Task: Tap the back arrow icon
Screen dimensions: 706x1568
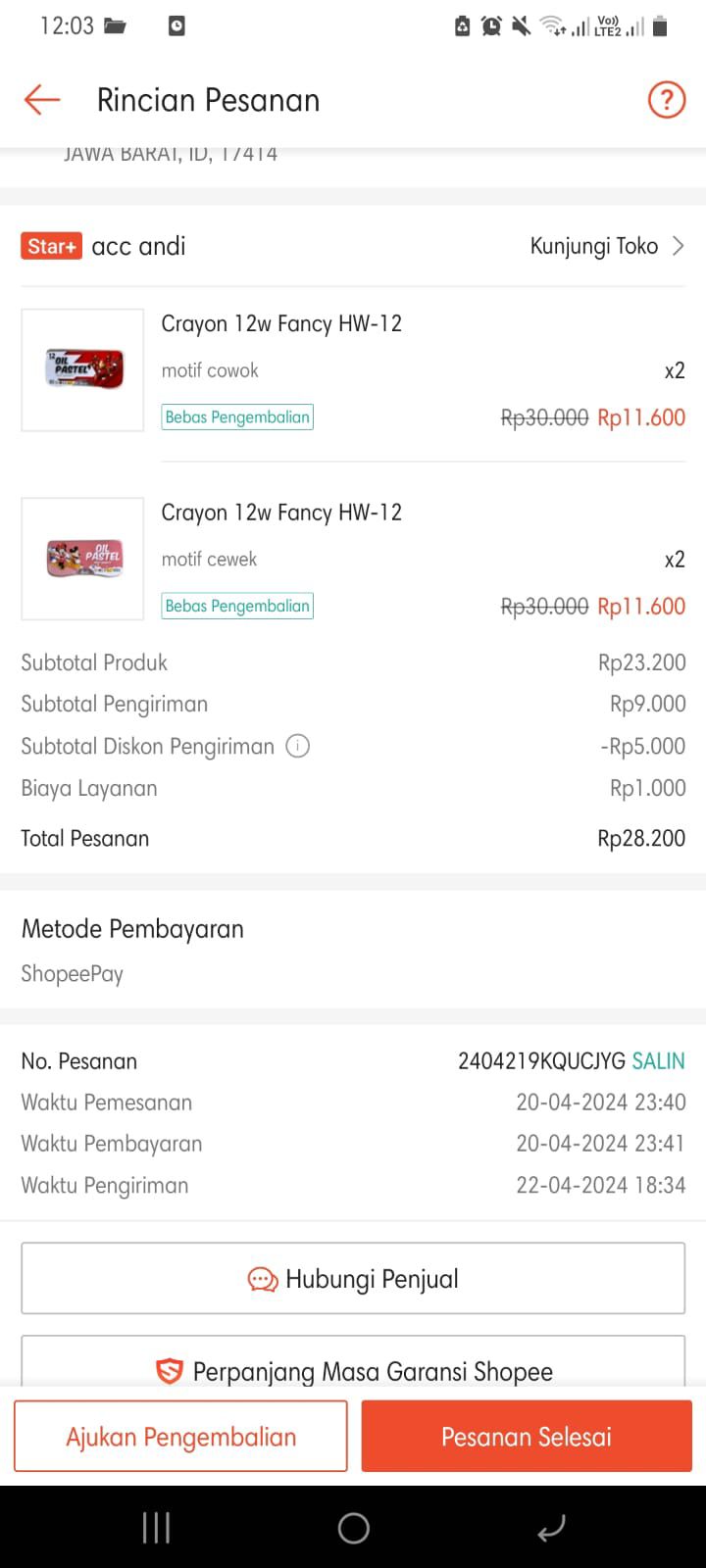Action: 42,100
